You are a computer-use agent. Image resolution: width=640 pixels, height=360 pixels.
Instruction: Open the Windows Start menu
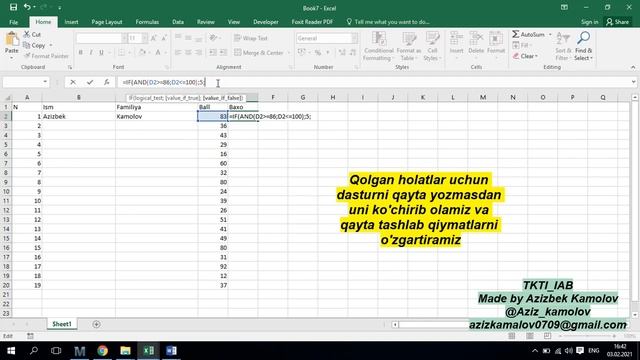point(11,351)
